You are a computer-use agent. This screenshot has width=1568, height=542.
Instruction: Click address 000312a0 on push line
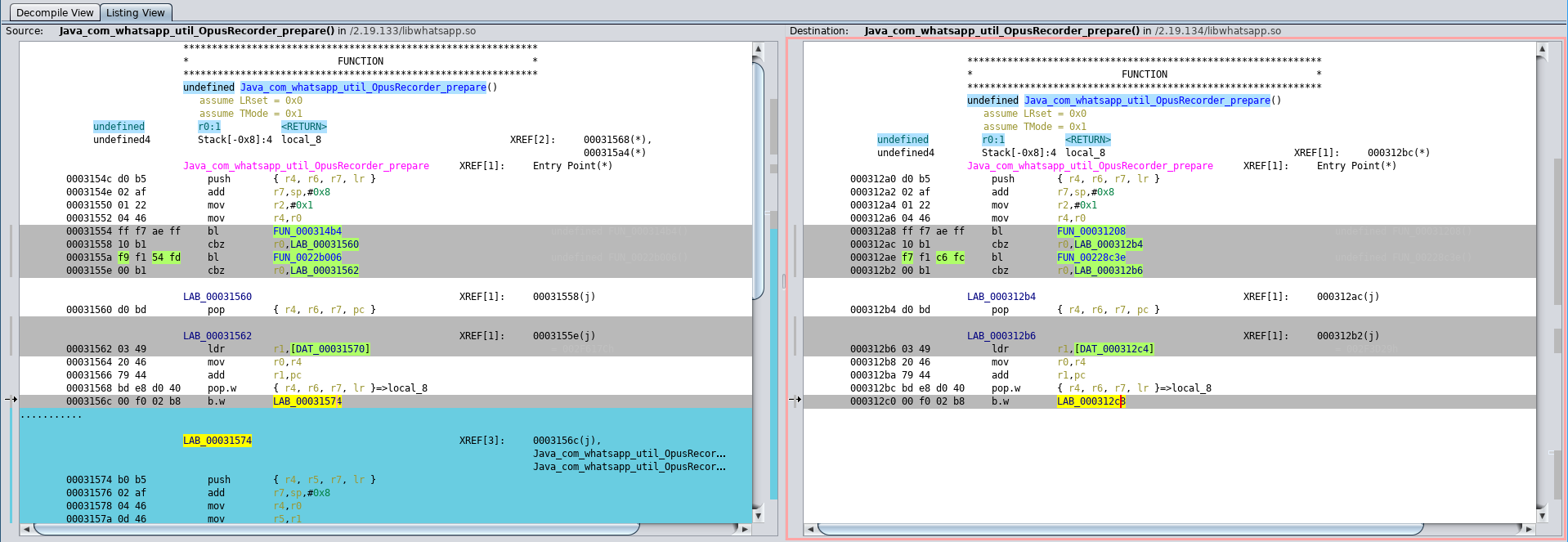click(873, 179)
